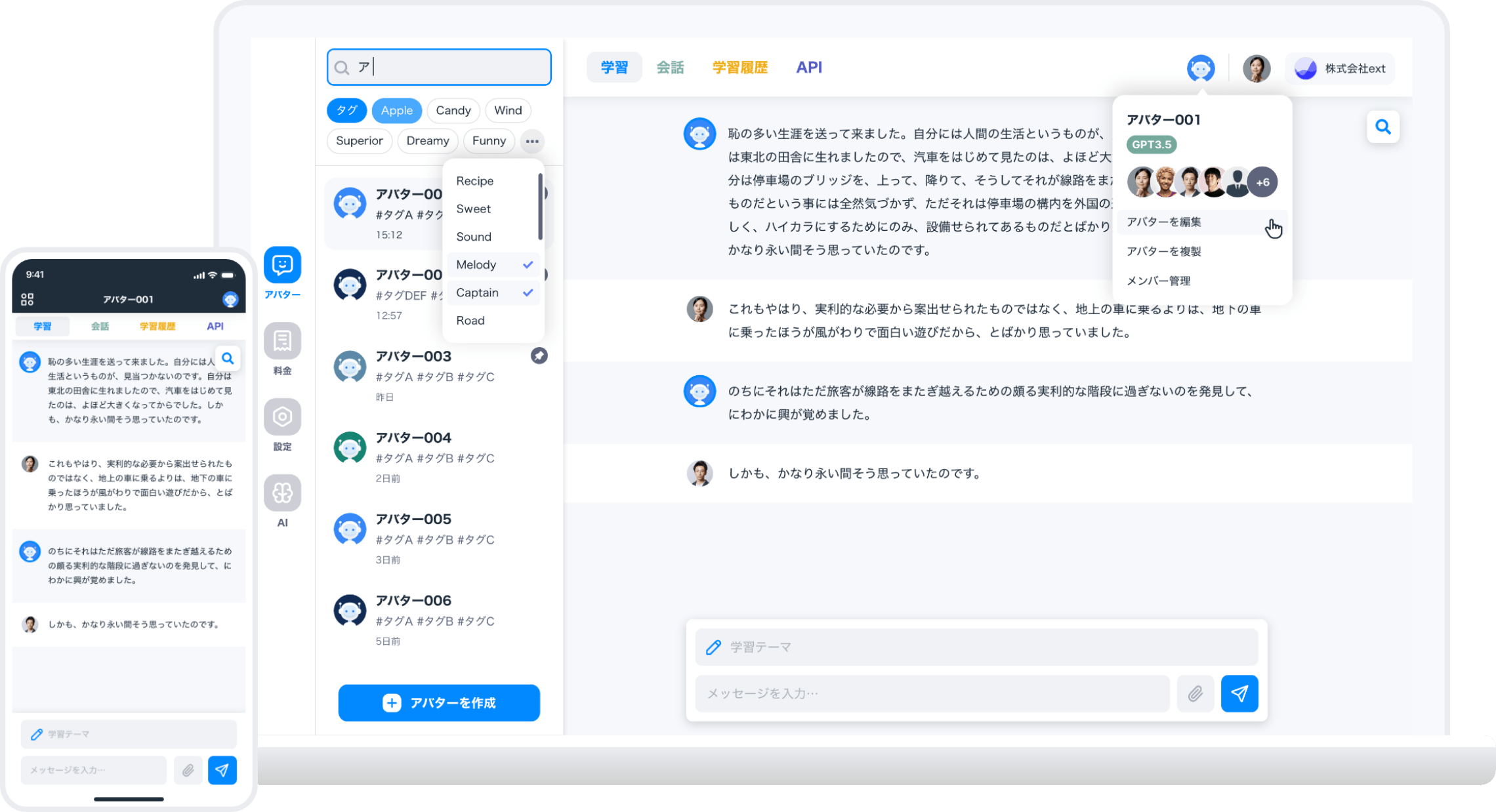Open 株式会社ext company selector
1496x812 pixels.
(x=1340, y=69)
